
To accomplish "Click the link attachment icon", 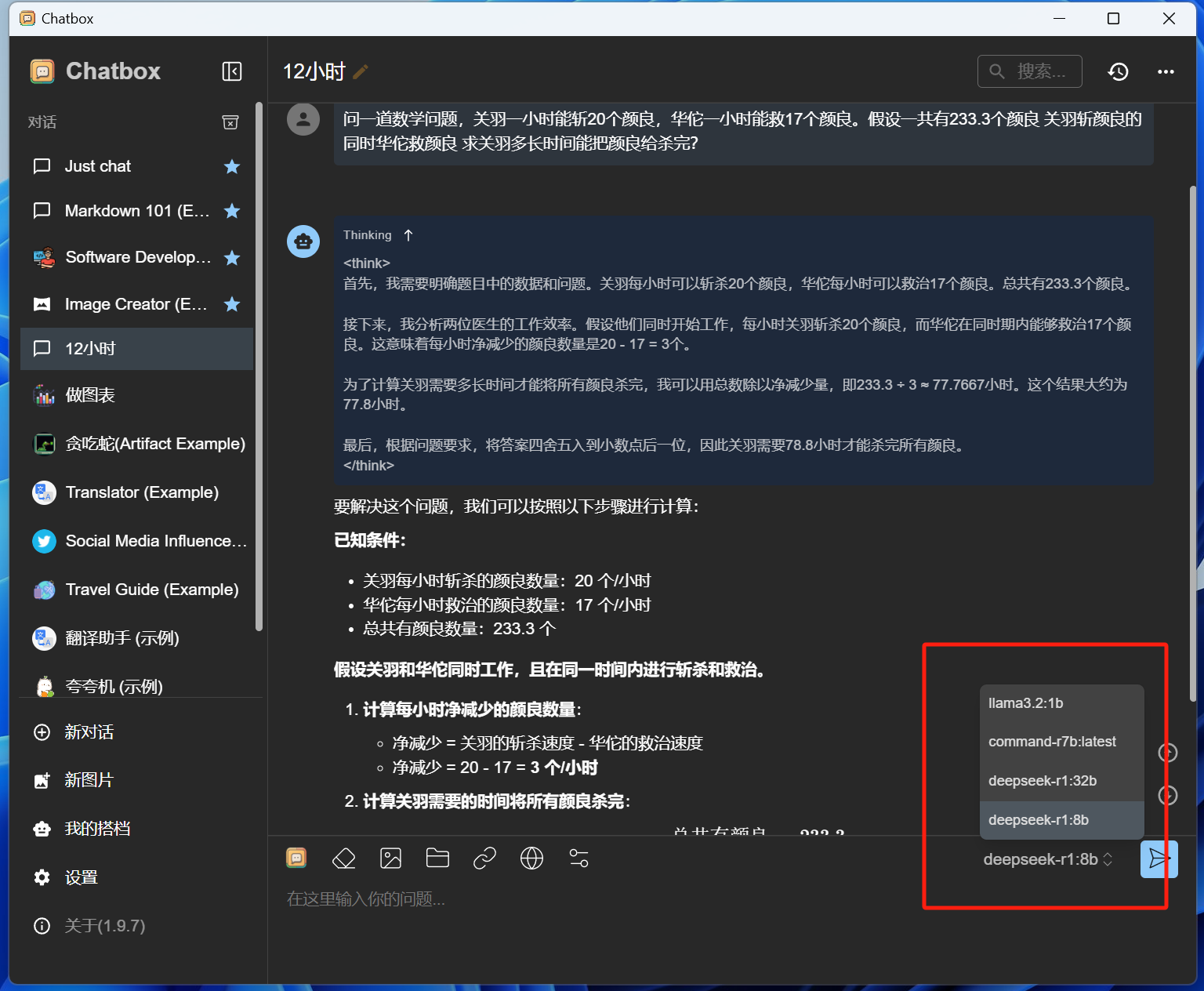I will 484,859.
